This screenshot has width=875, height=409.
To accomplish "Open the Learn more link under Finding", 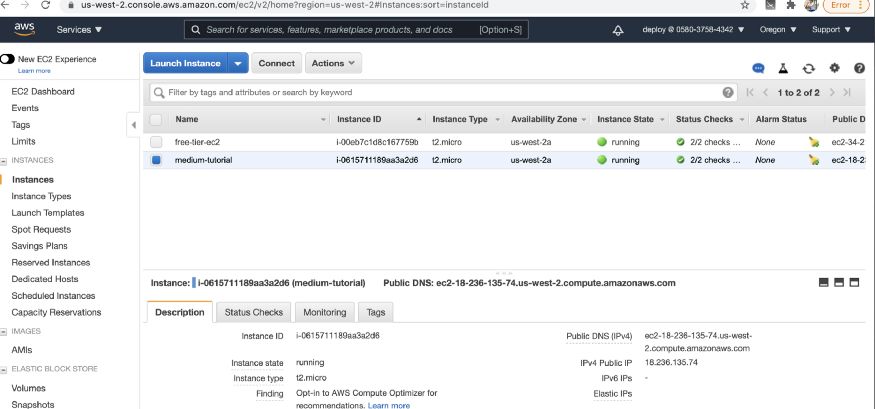I will coord(389,405).
